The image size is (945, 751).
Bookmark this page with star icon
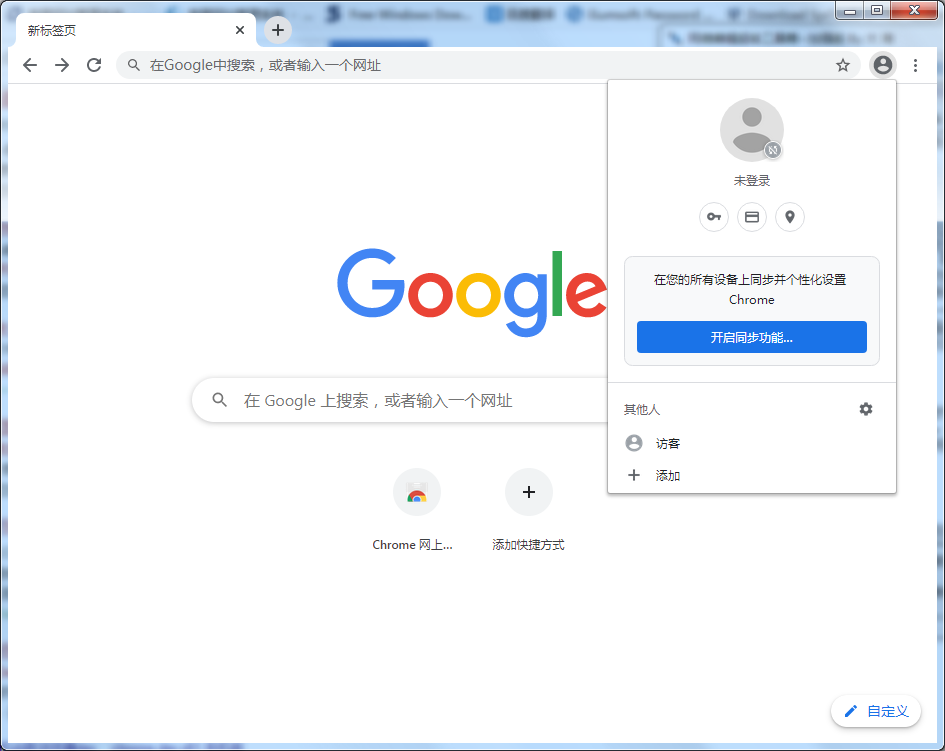[843, 65]
